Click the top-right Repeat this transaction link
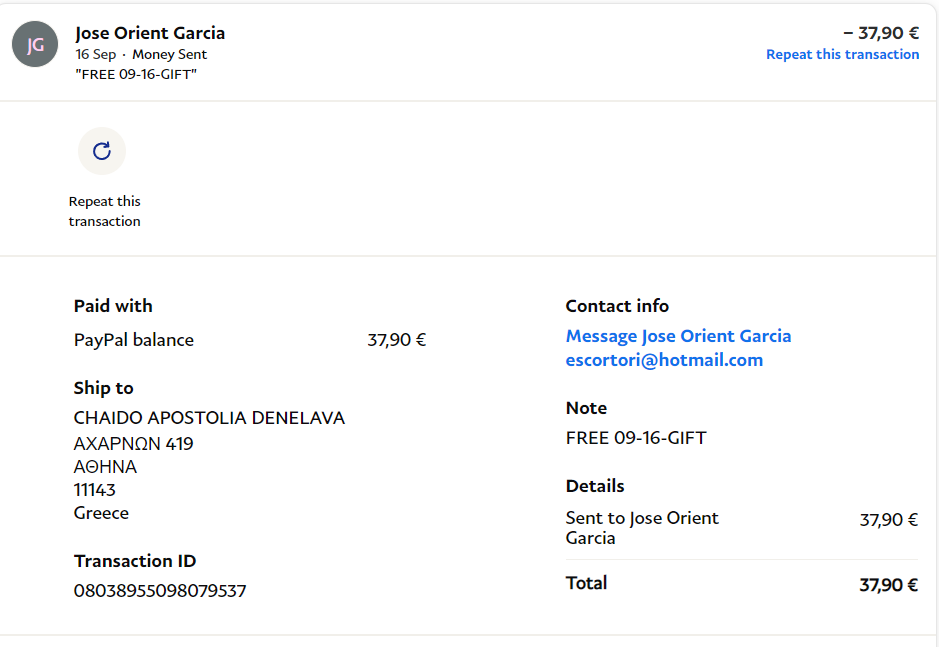This screenshot has width=939, height=647. [x=842, y=55]
